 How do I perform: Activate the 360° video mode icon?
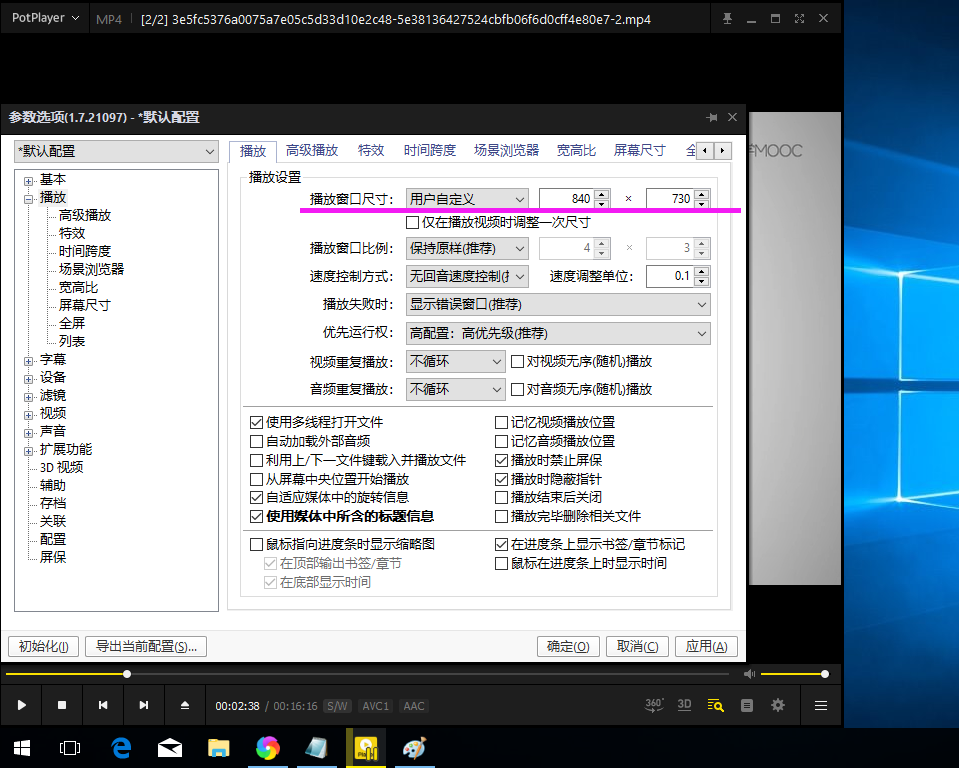(x=653, y=705)
